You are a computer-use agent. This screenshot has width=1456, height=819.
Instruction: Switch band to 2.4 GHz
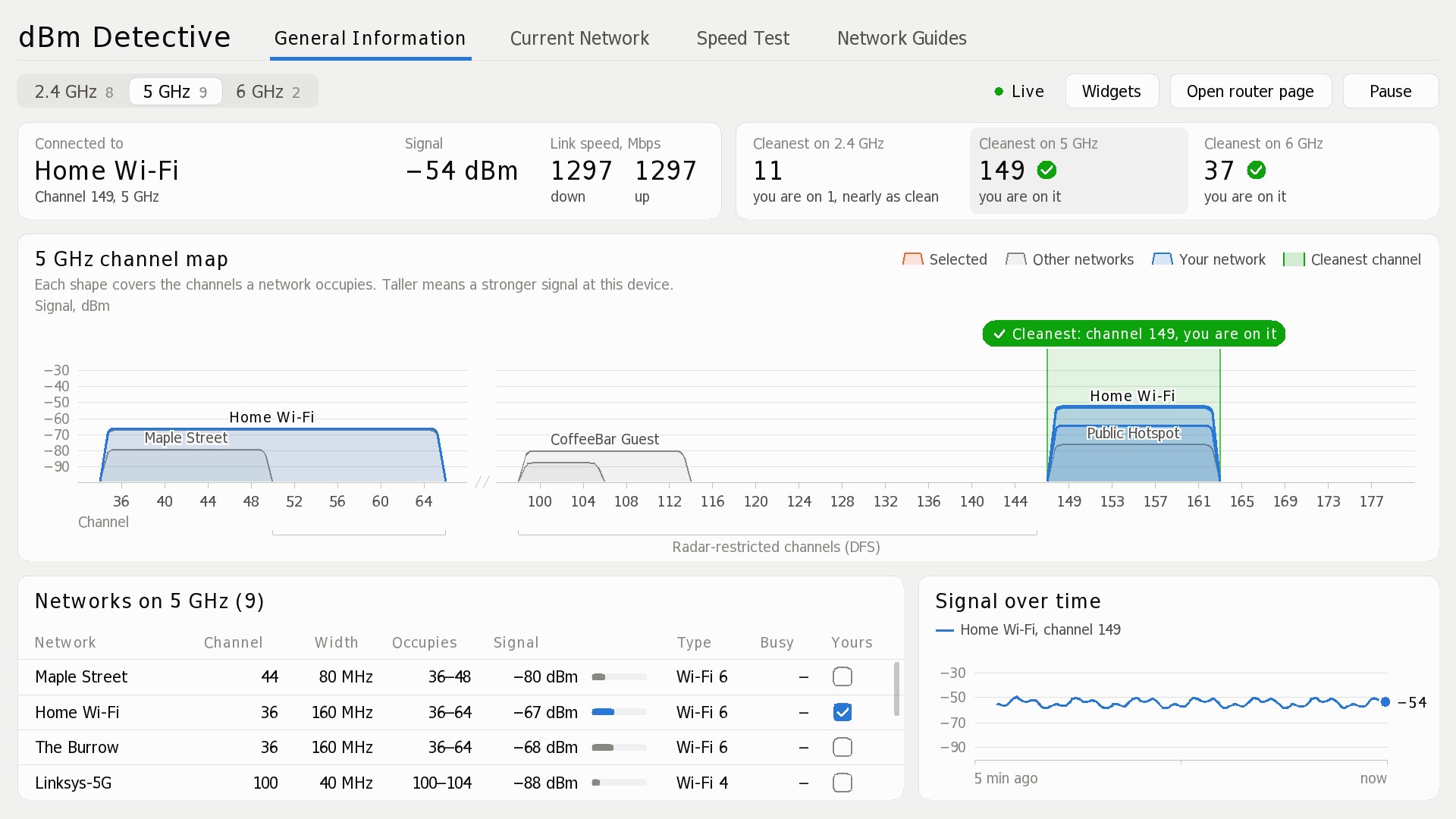74,92
